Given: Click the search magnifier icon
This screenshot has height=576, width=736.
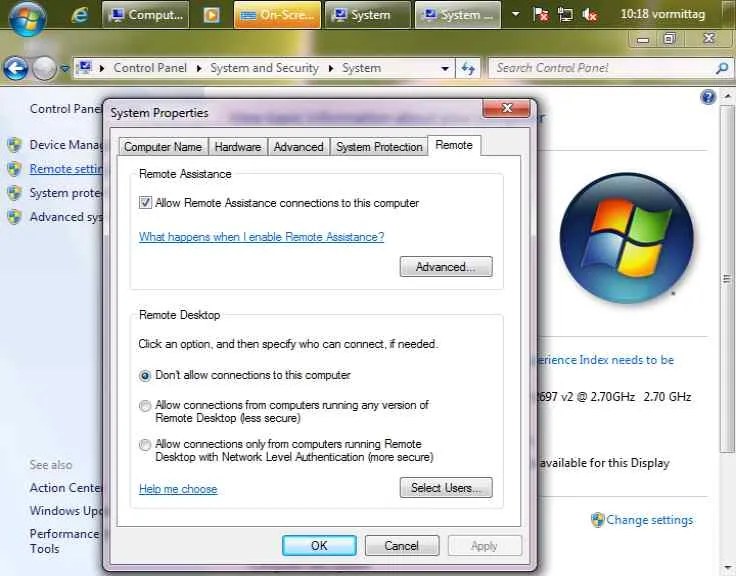Looking at the screenshot, I should point(722,69).
